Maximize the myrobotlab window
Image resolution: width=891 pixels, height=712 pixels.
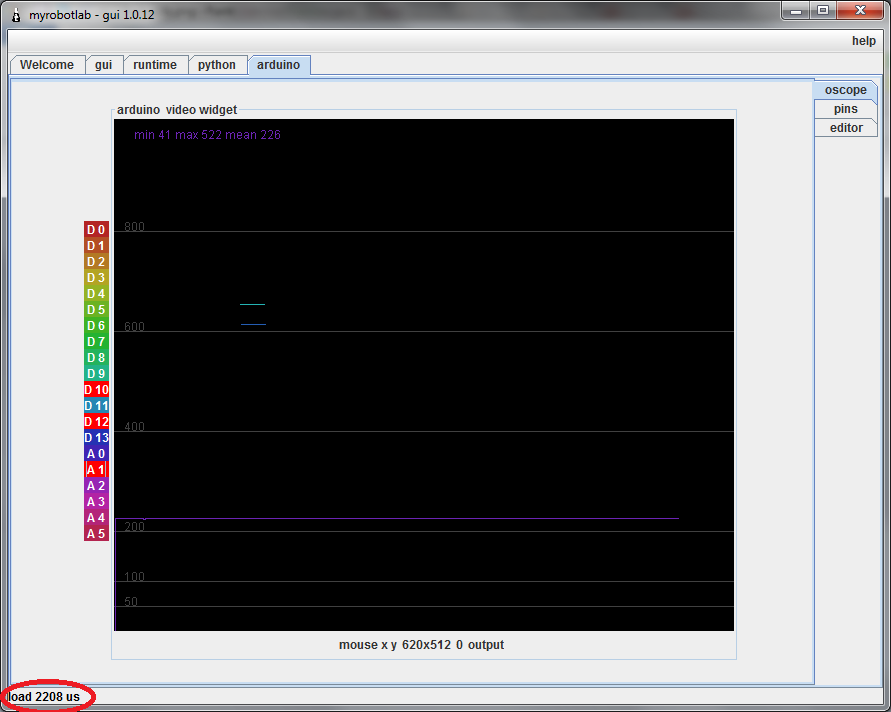(x=823, y=10)
